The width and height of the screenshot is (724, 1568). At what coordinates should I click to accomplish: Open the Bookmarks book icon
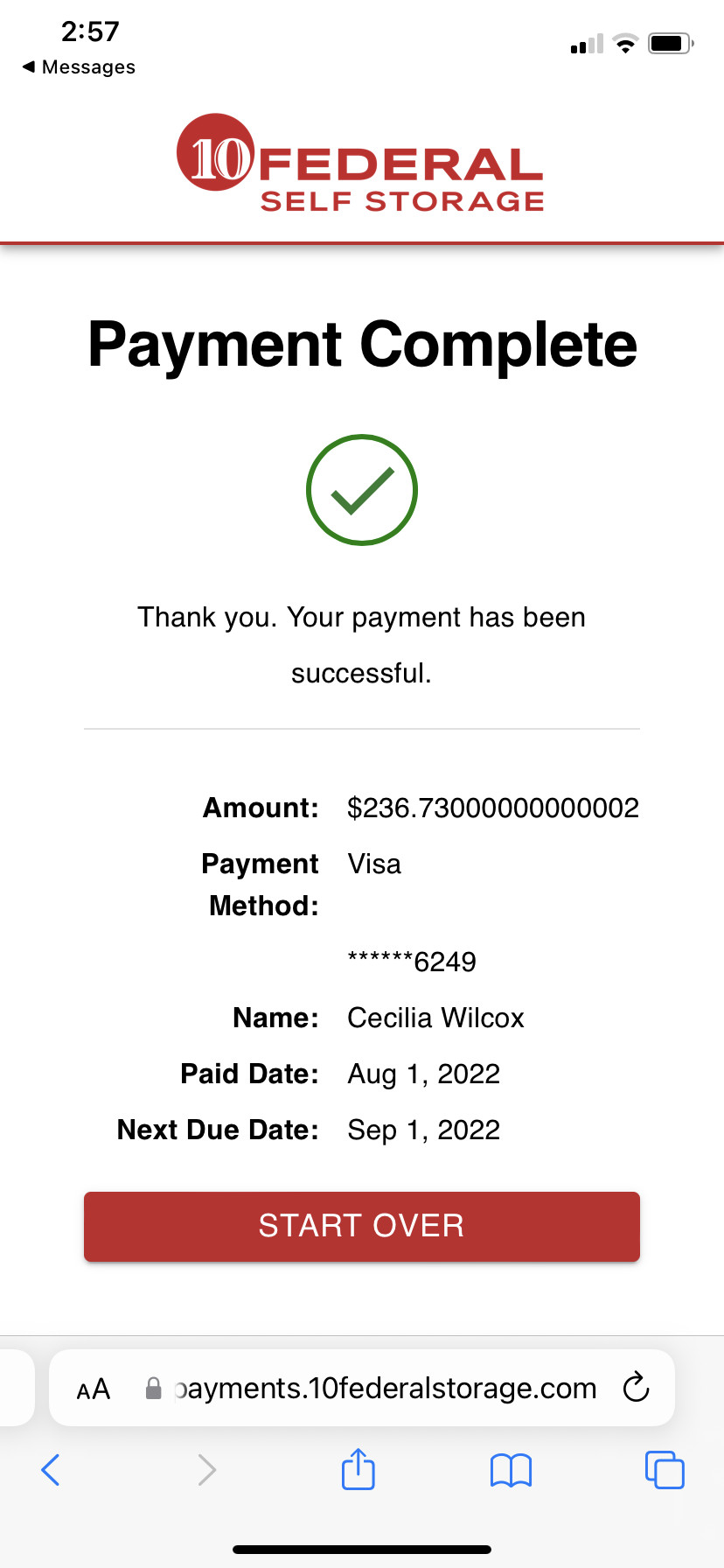(511, 1469)
